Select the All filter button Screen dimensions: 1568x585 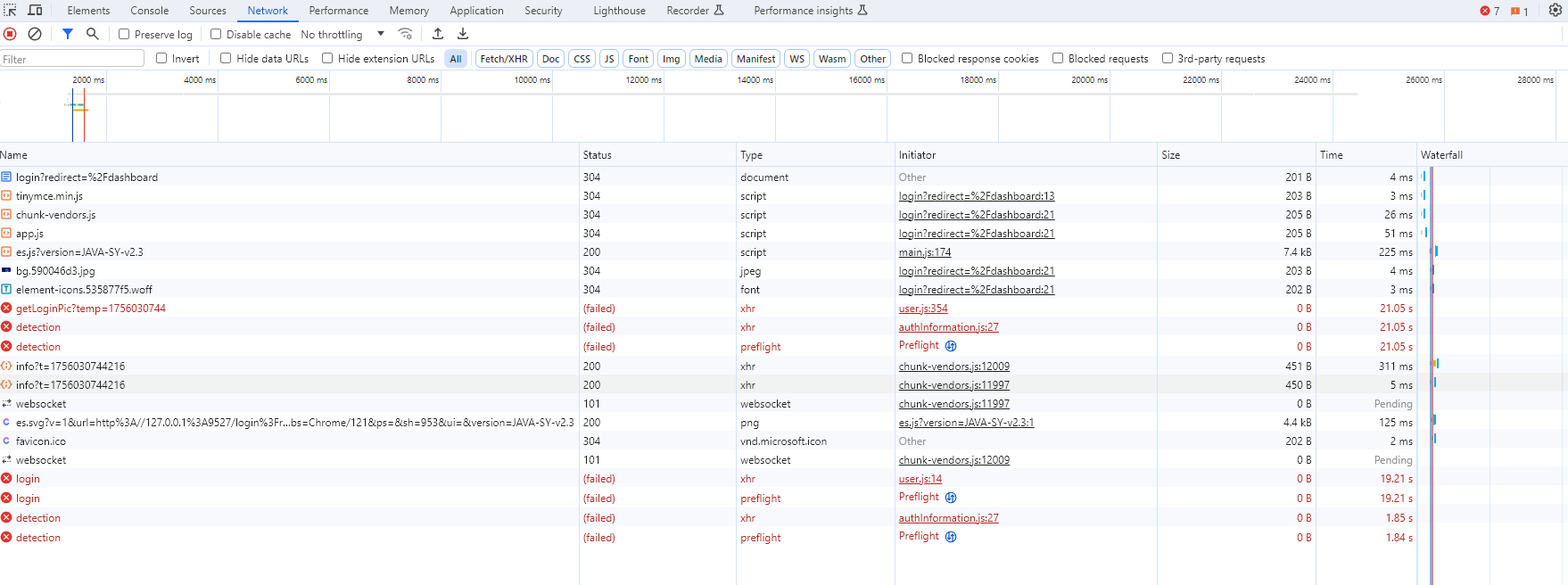click(456, 59)
